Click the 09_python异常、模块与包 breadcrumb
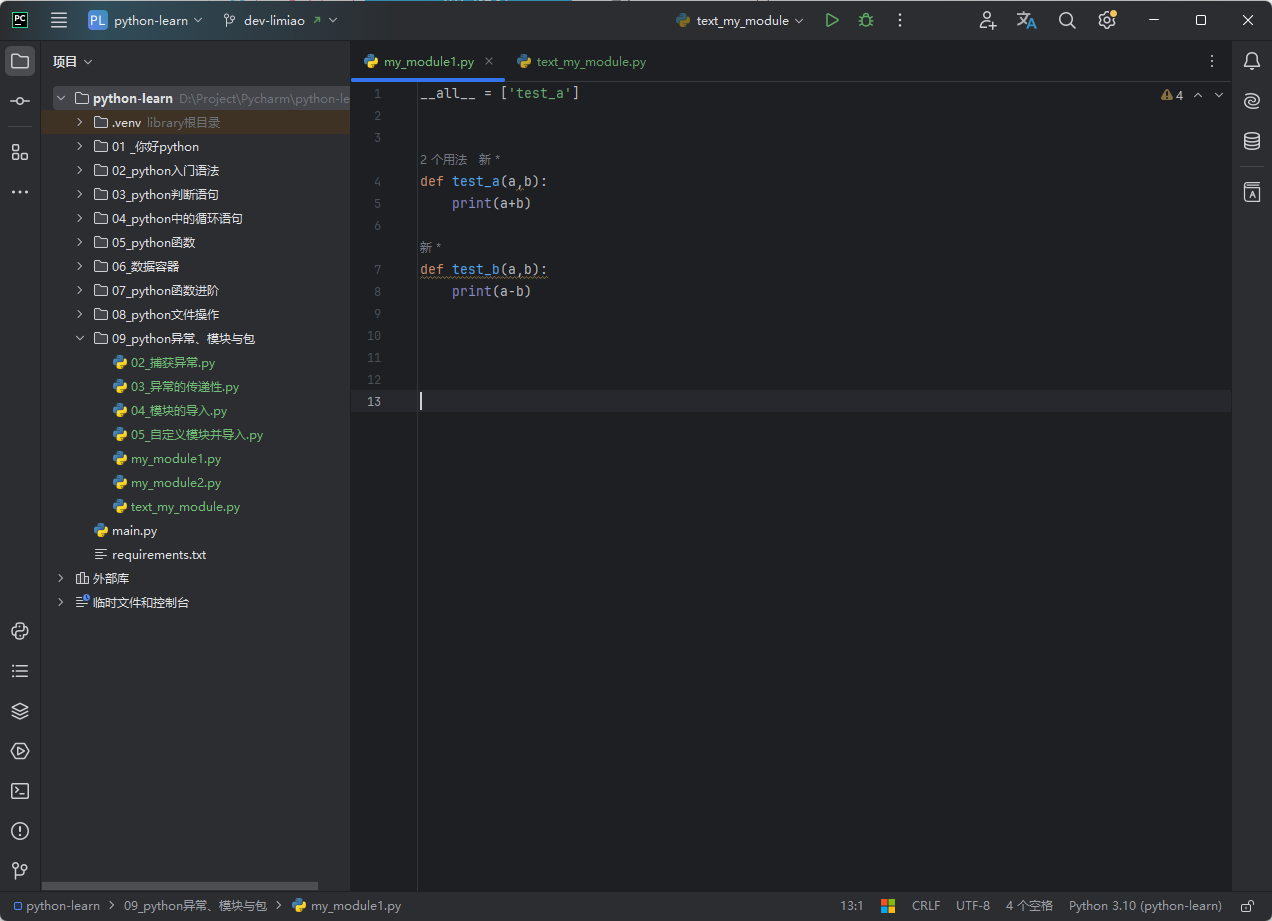1272x921 pixels. point(195,906)
